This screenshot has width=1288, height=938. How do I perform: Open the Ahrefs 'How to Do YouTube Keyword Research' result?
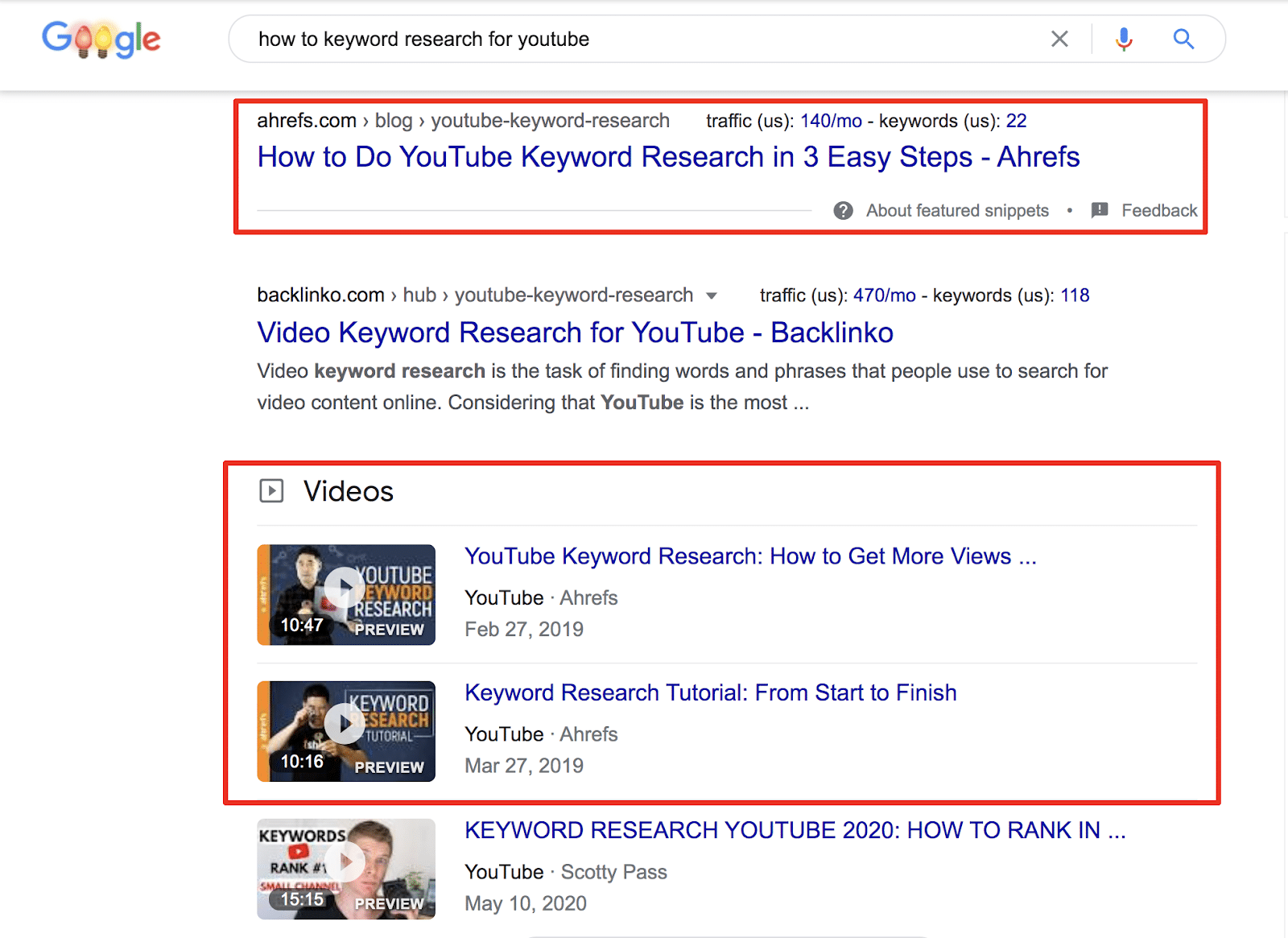pos(668,157)
